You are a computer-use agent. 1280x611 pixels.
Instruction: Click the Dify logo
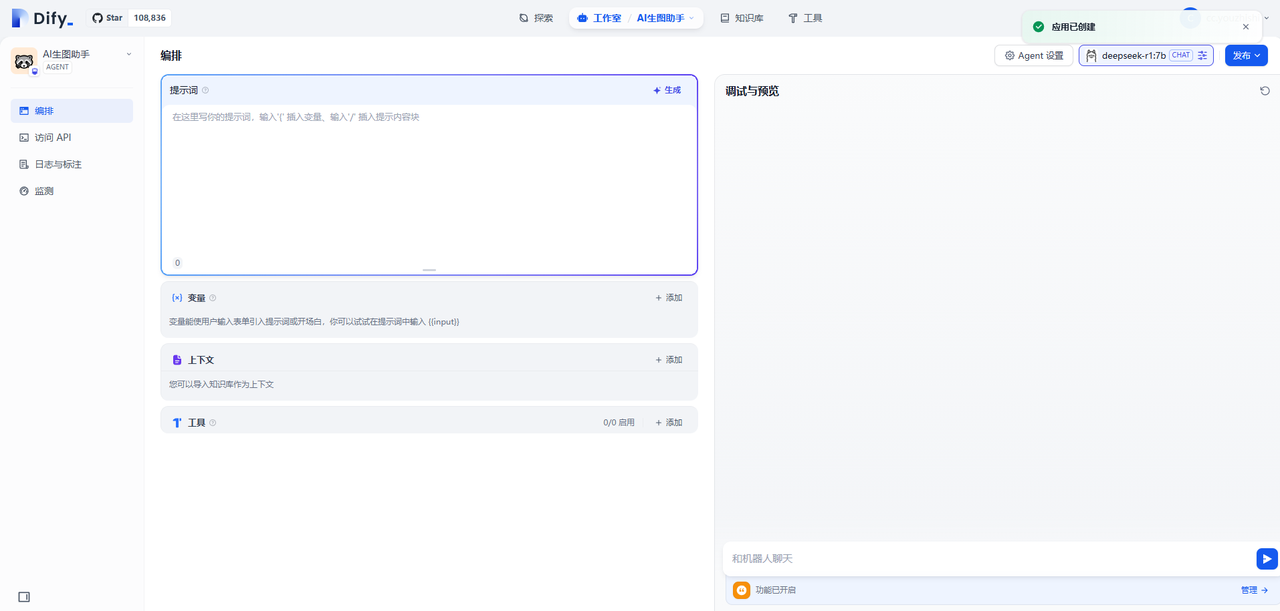click(x=42, y=18)
